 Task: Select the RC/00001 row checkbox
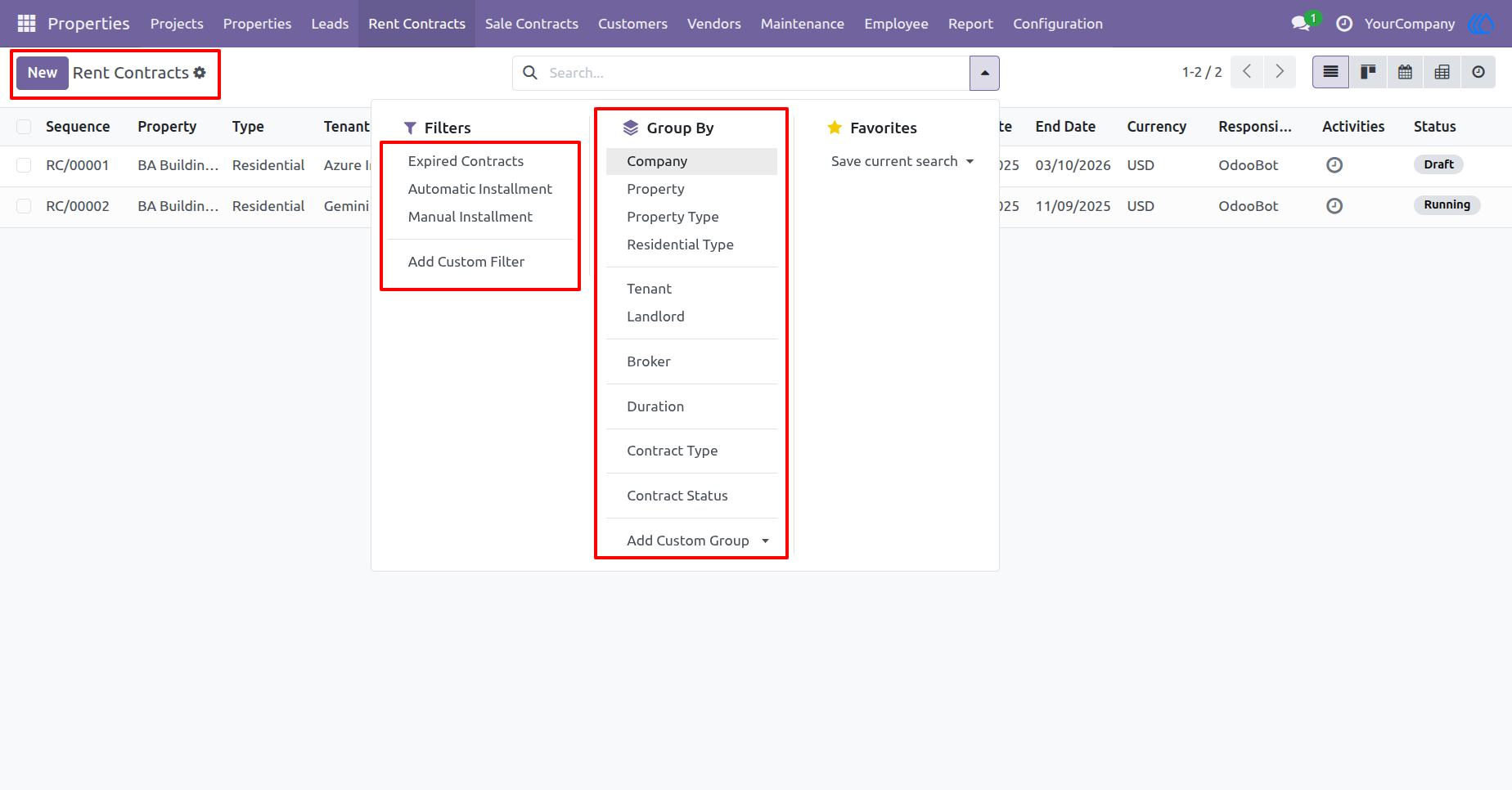pos(24,165)
